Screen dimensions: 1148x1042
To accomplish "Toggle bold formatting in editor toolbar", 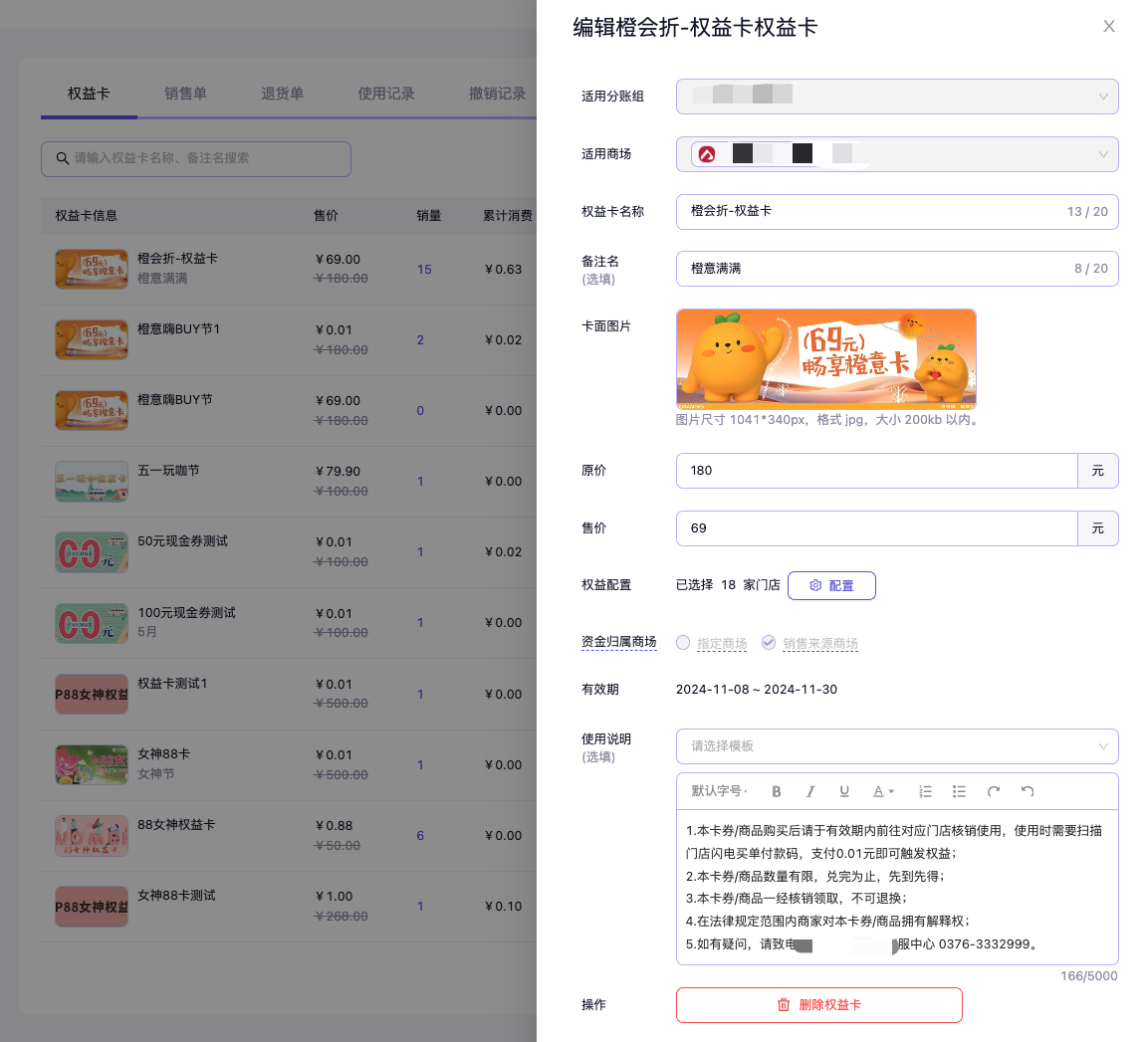I will [777, 791].
